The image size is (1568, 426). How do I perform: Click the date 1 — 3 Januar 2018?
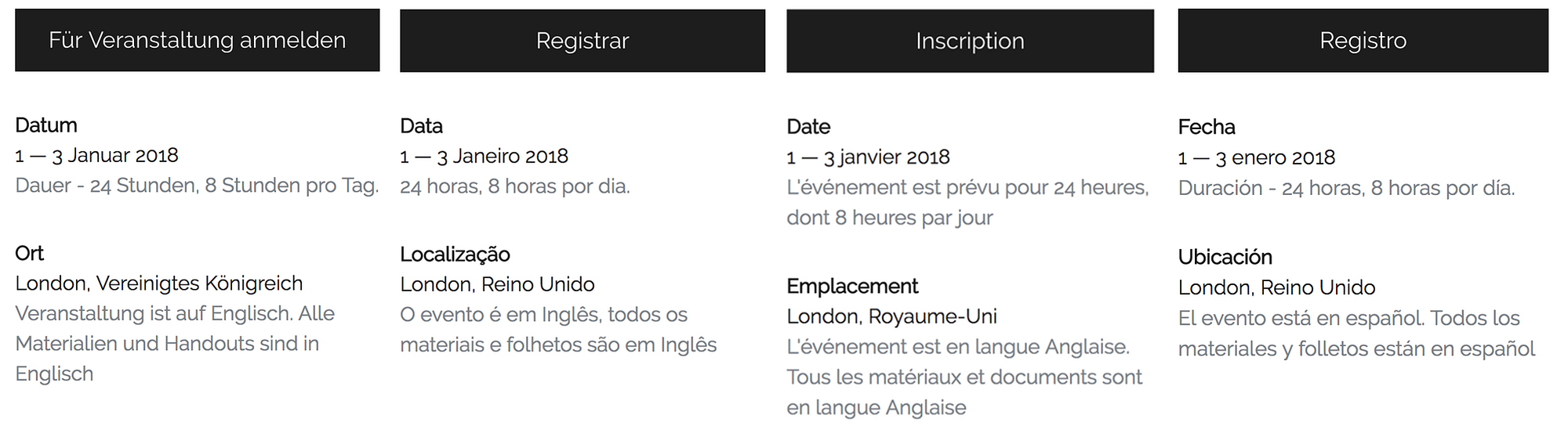[x=97, y=155]
